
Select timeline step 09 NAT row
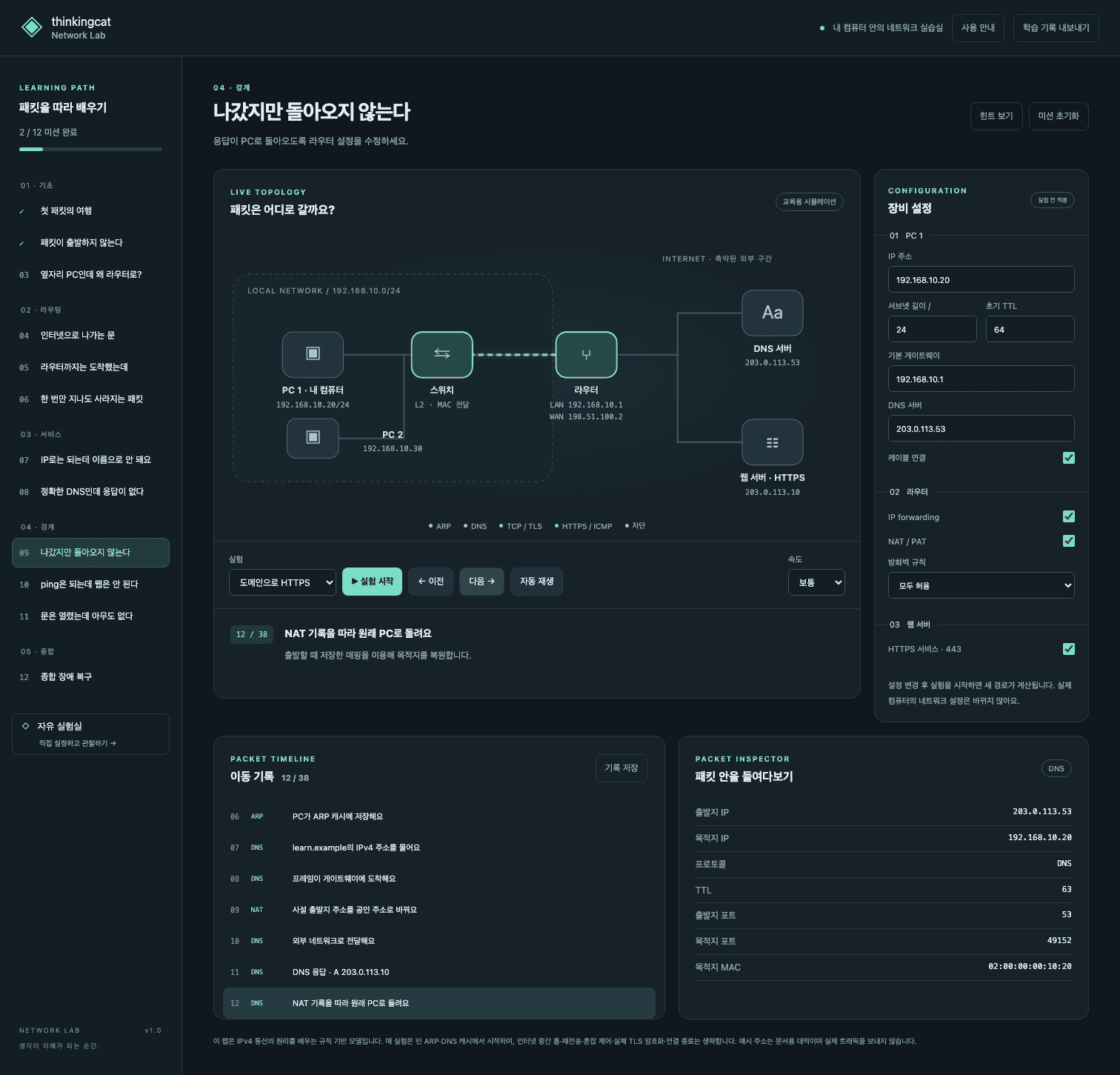[439, 910]
